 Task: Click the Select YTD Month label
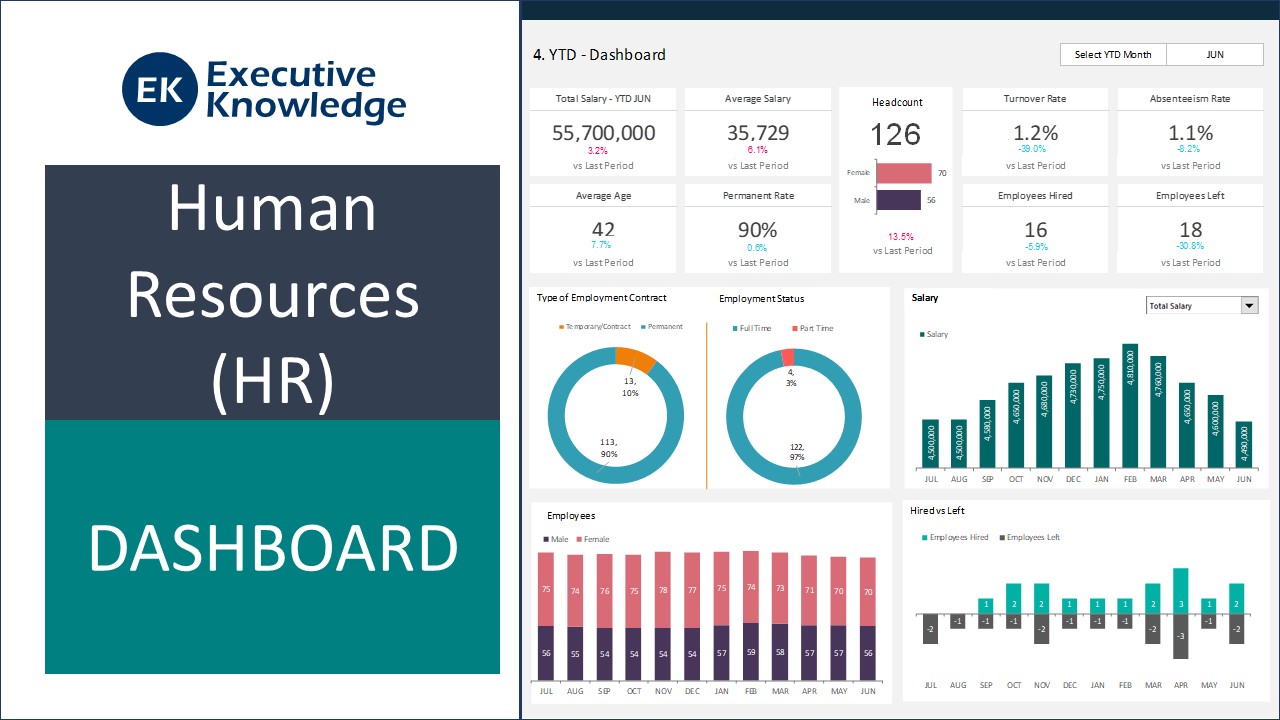tap(1112, 55)
